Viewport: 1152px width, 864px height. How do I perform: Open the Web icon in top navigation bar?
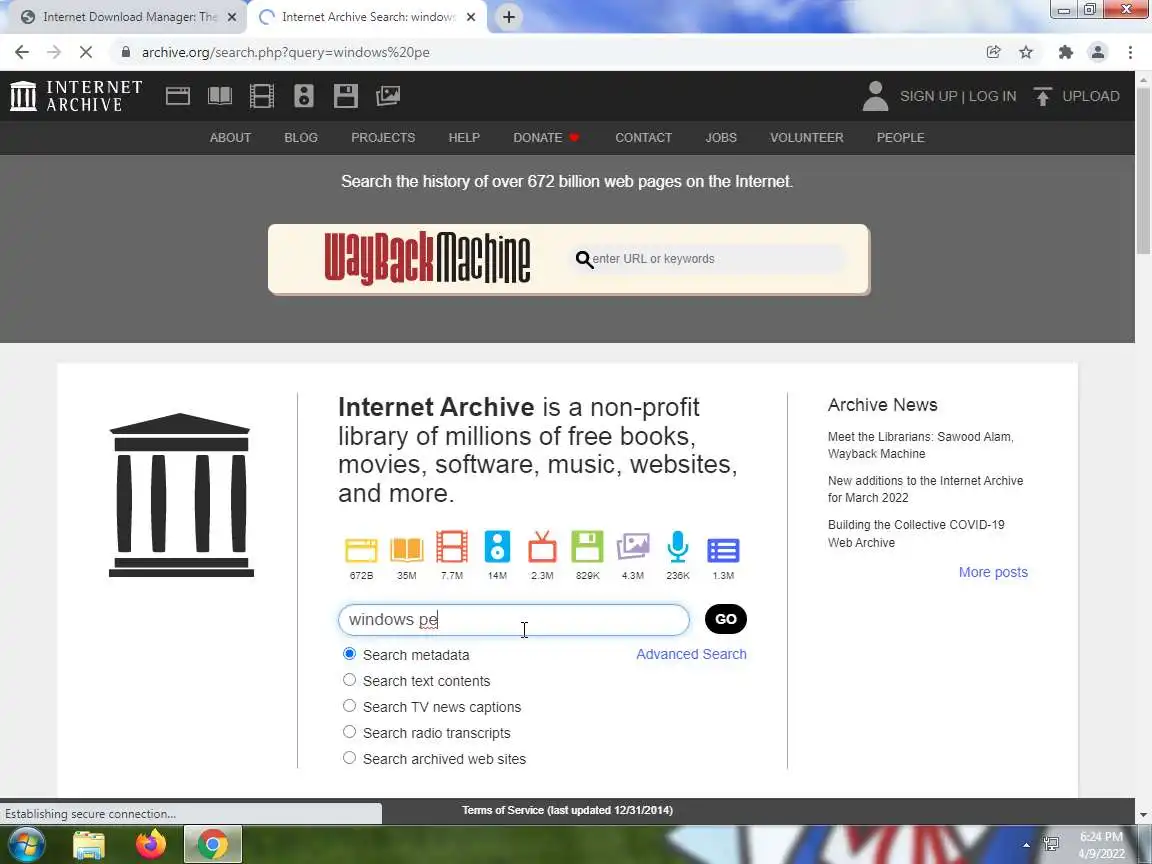[178, 96]
